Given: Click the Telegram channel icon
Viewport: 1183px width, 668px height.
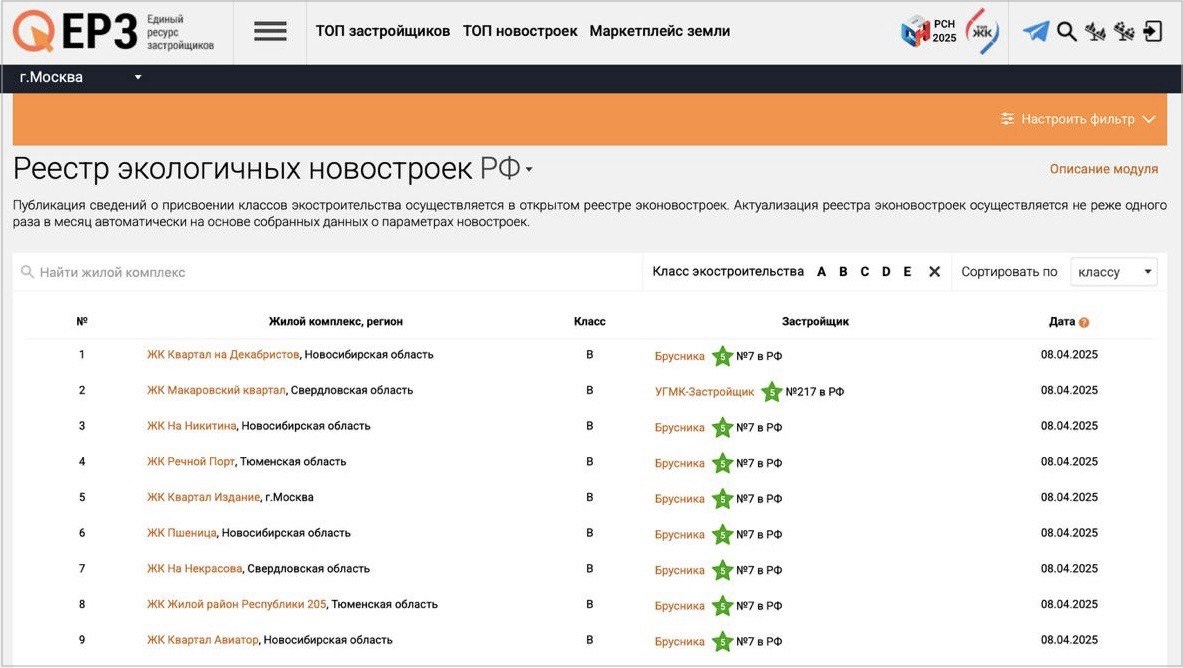Looking at the screenshot, I should [x=1036, y=32].
